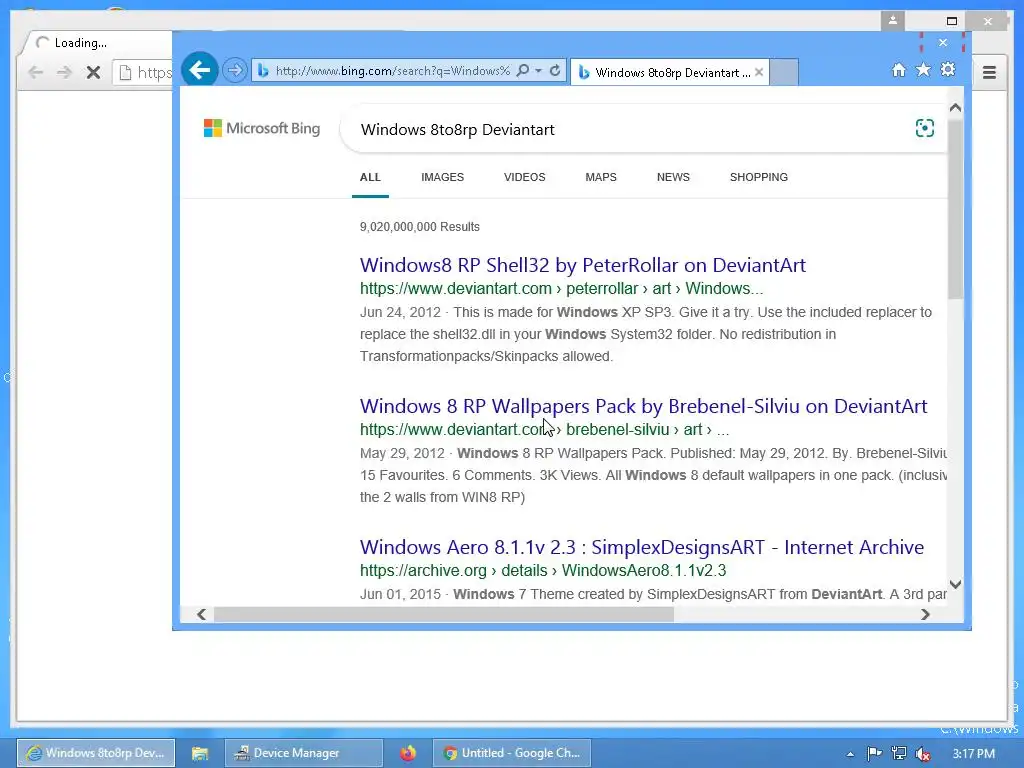1024x768 pixels.
Task: Show hidden tray icons arrow
Action: (850, 754)
